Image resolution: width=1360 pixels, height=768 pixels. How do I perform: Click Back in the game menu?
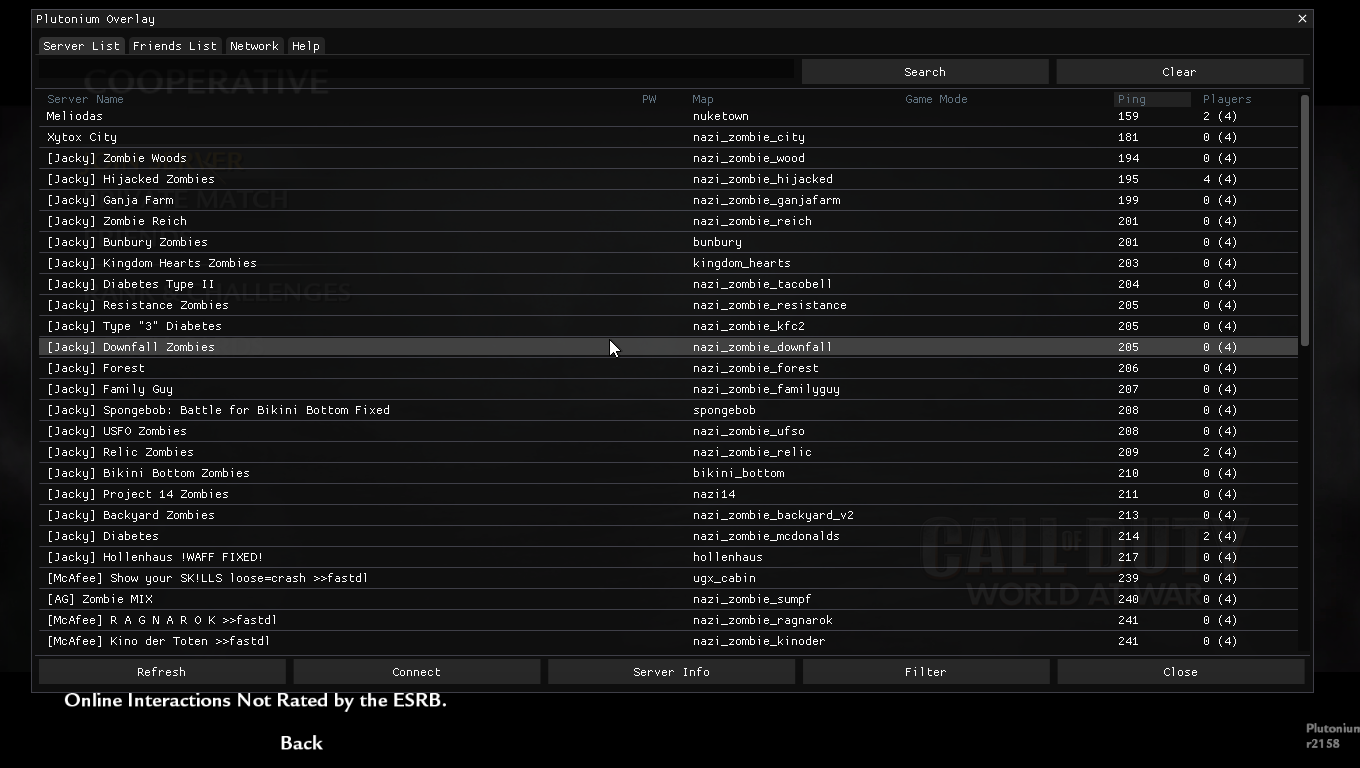(301, 743)
